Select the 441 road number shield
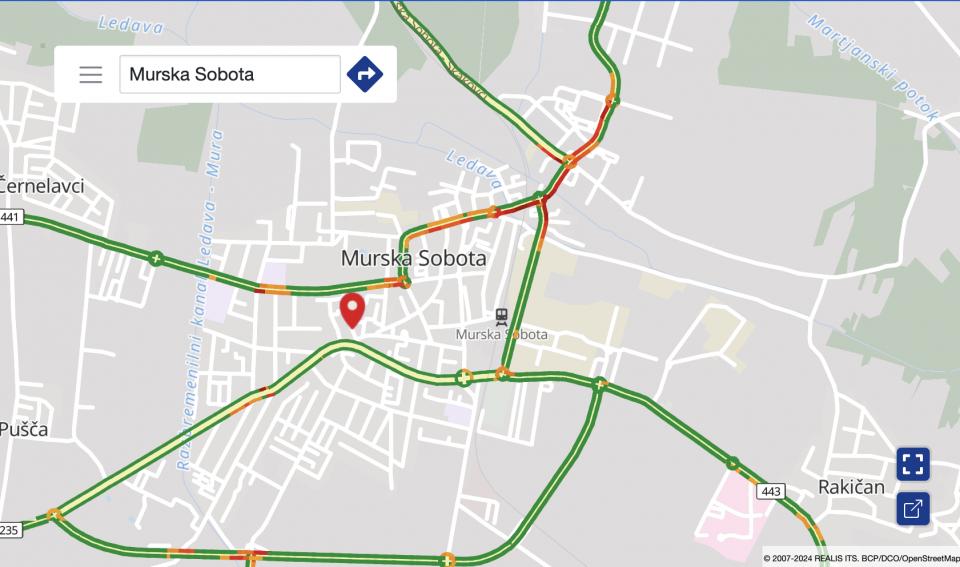Screen dimensions: 960x567 click(x=10, y=217)
